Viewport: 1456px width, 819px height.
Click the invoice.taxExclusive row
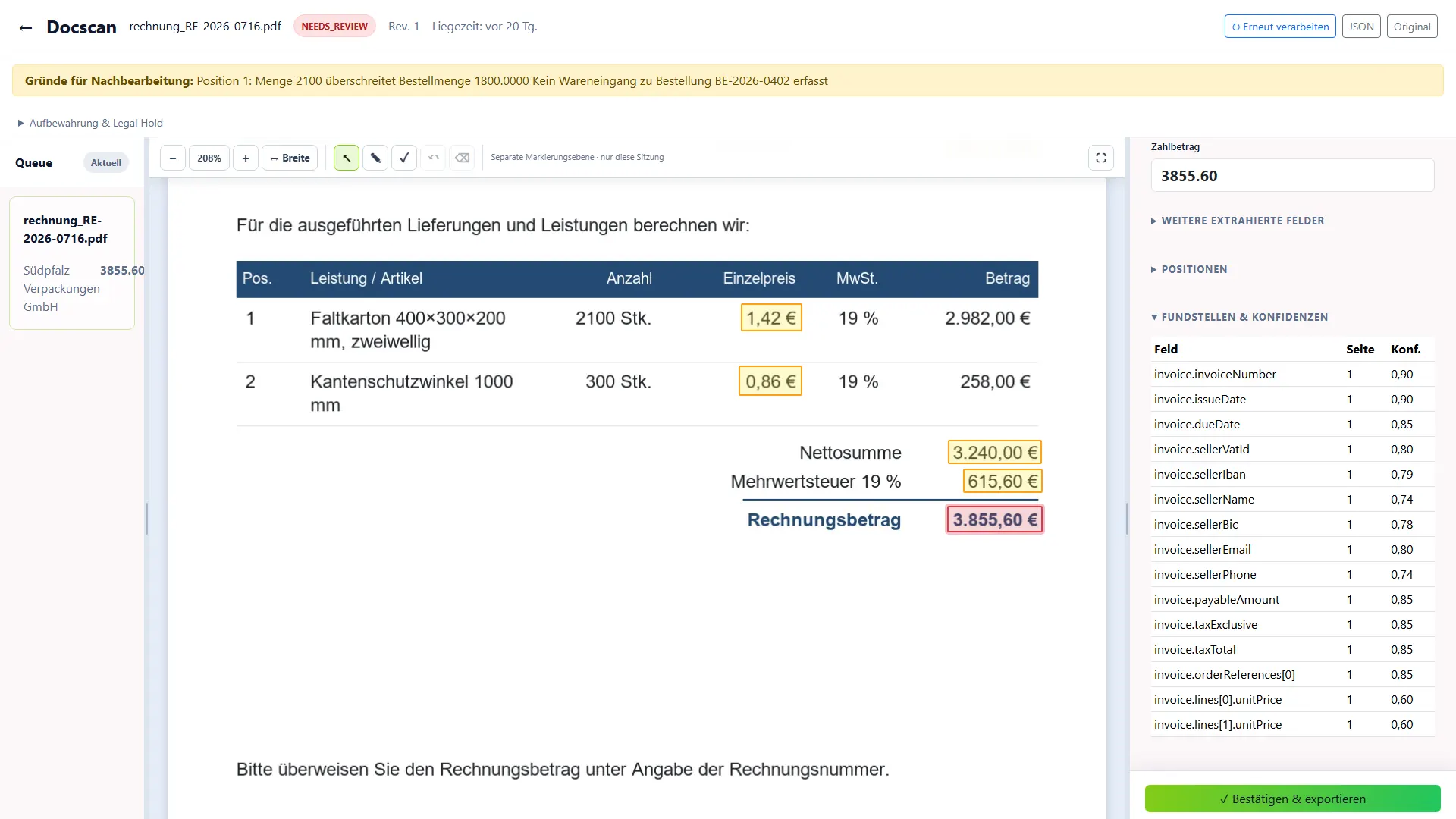(x=1293, y=624)
